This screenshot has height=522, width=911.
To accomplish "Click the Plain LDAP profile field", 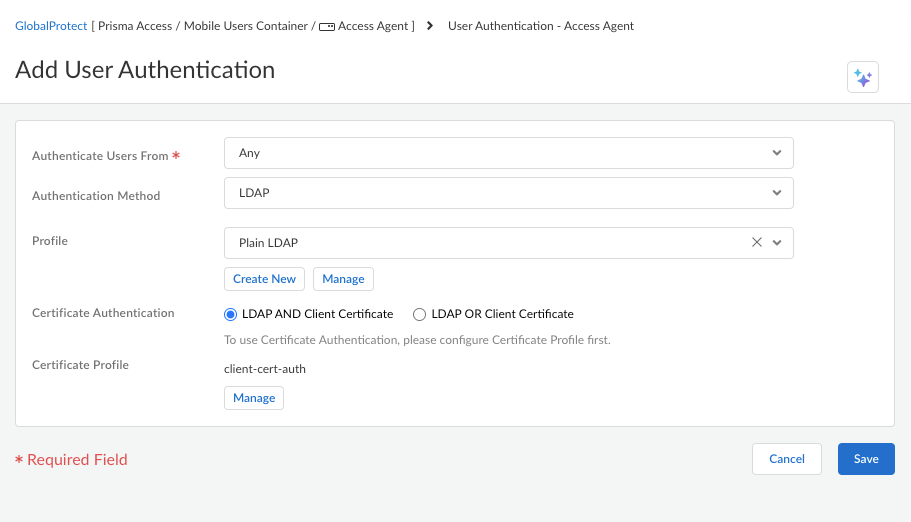I will 480,243.
